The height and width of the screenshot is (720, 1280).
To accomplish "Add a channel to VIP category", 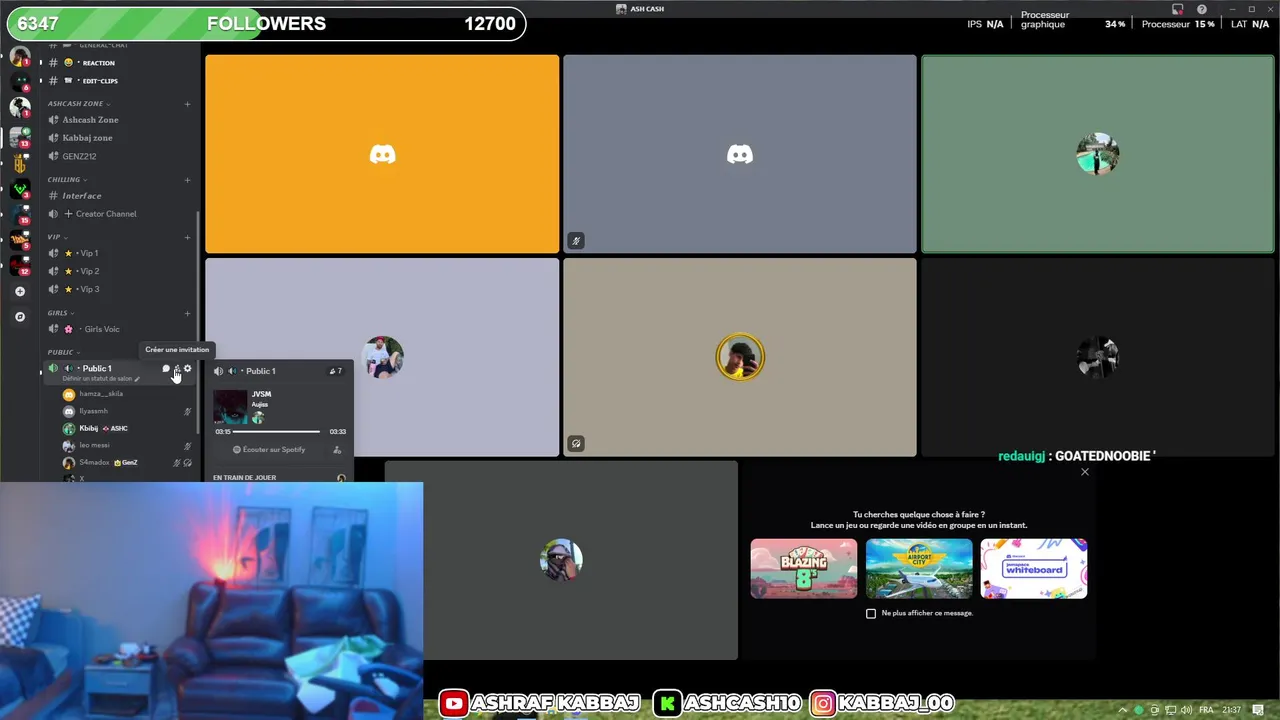I will tap(187, 237).
